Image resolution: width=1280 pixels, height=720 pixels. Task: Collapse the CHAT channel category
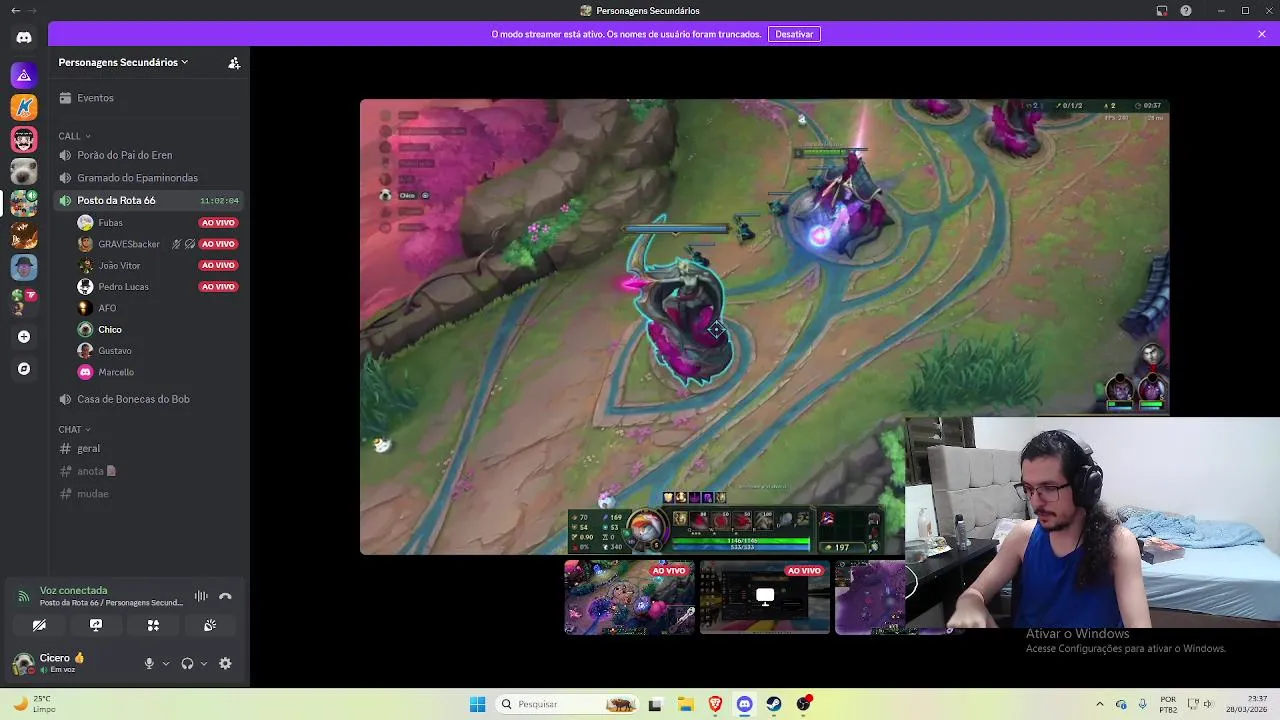[x=74, y=430]
